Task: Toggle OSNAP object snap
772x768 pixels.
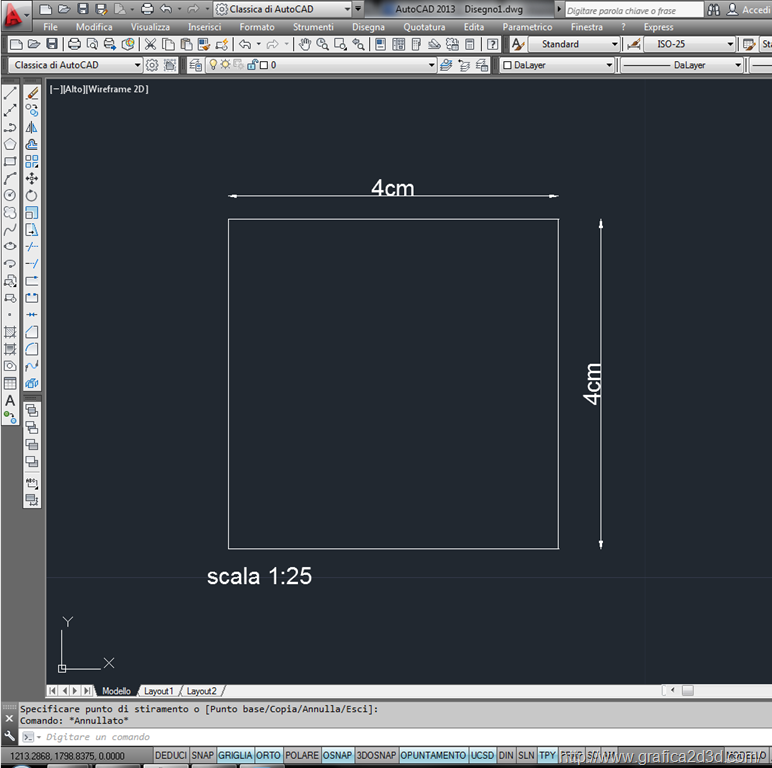Action: [338, 755]
